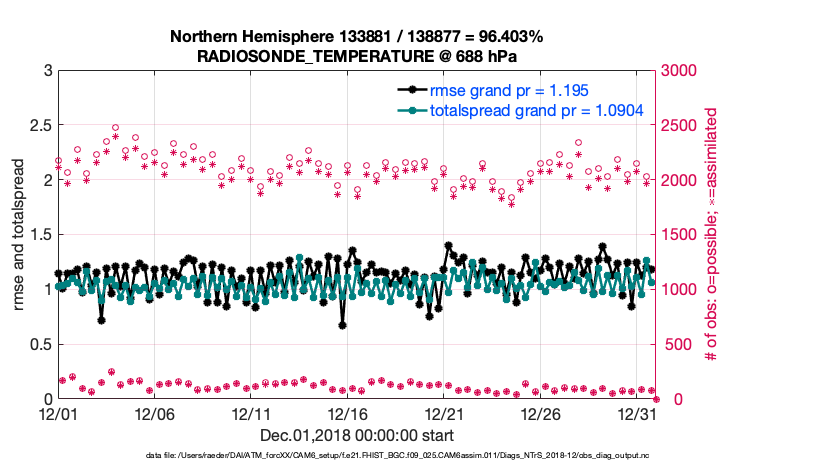Click the 12/11 x-axis tick label
The image size is (830, 470).
tap(252, 414)
